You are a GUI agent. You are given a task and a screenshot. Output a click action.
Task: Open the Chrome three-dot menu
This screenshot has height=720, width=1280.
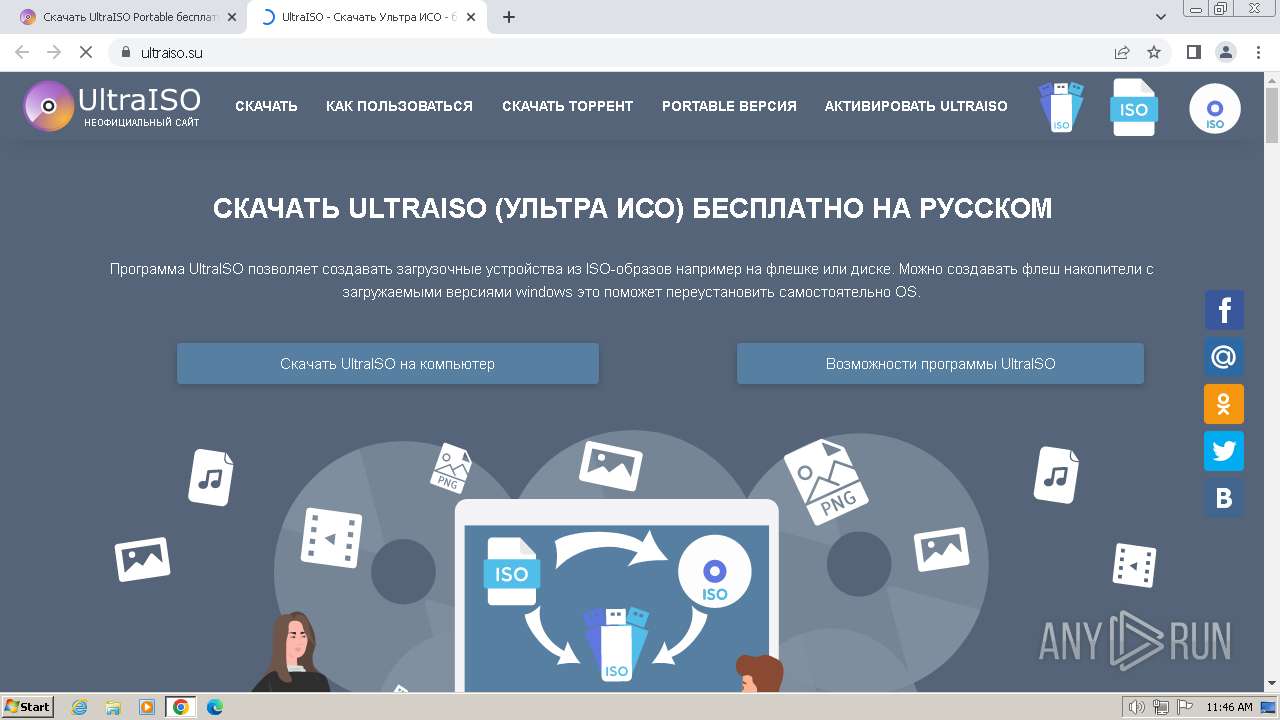point(1258,52)
